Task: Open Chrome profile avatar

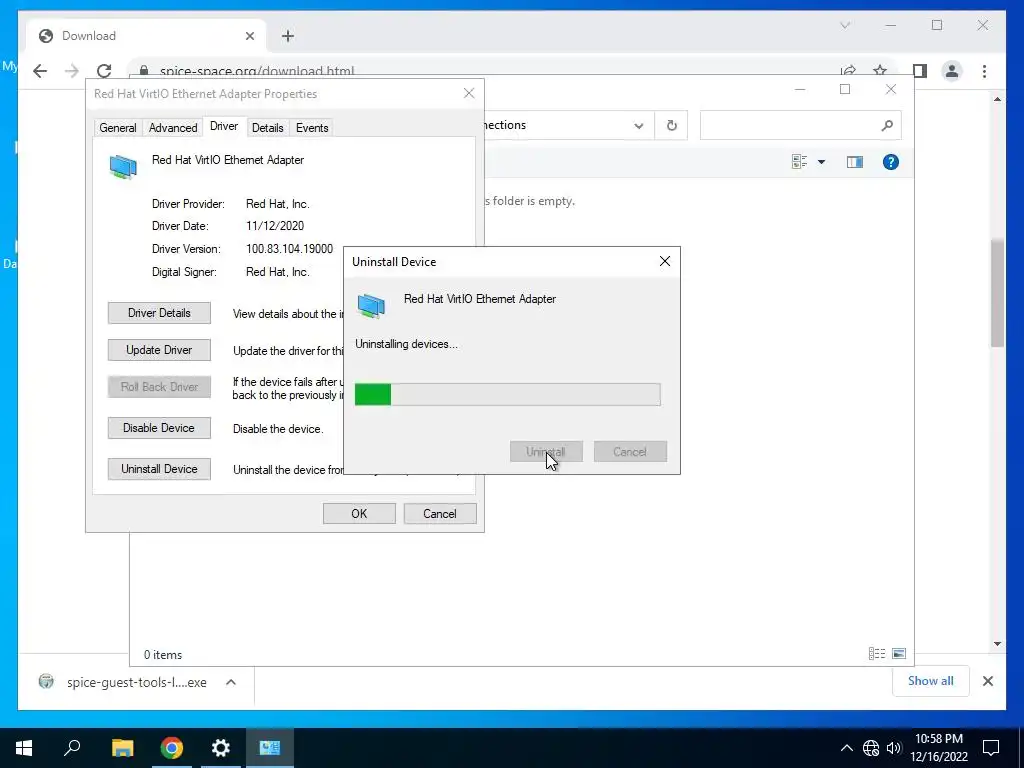Action: pos(952,71)
